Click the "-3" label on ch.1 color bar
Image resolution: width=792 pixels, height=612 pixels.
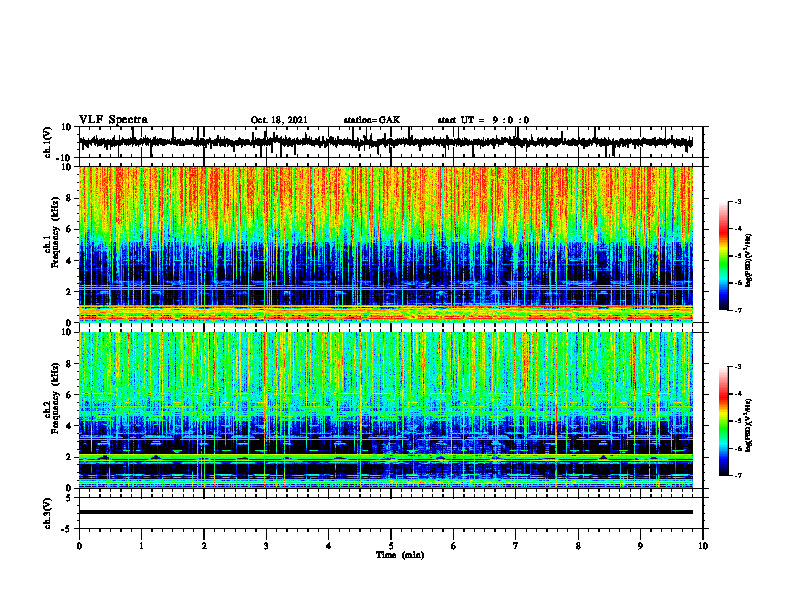pyautogui.click(x=738, y=202)
